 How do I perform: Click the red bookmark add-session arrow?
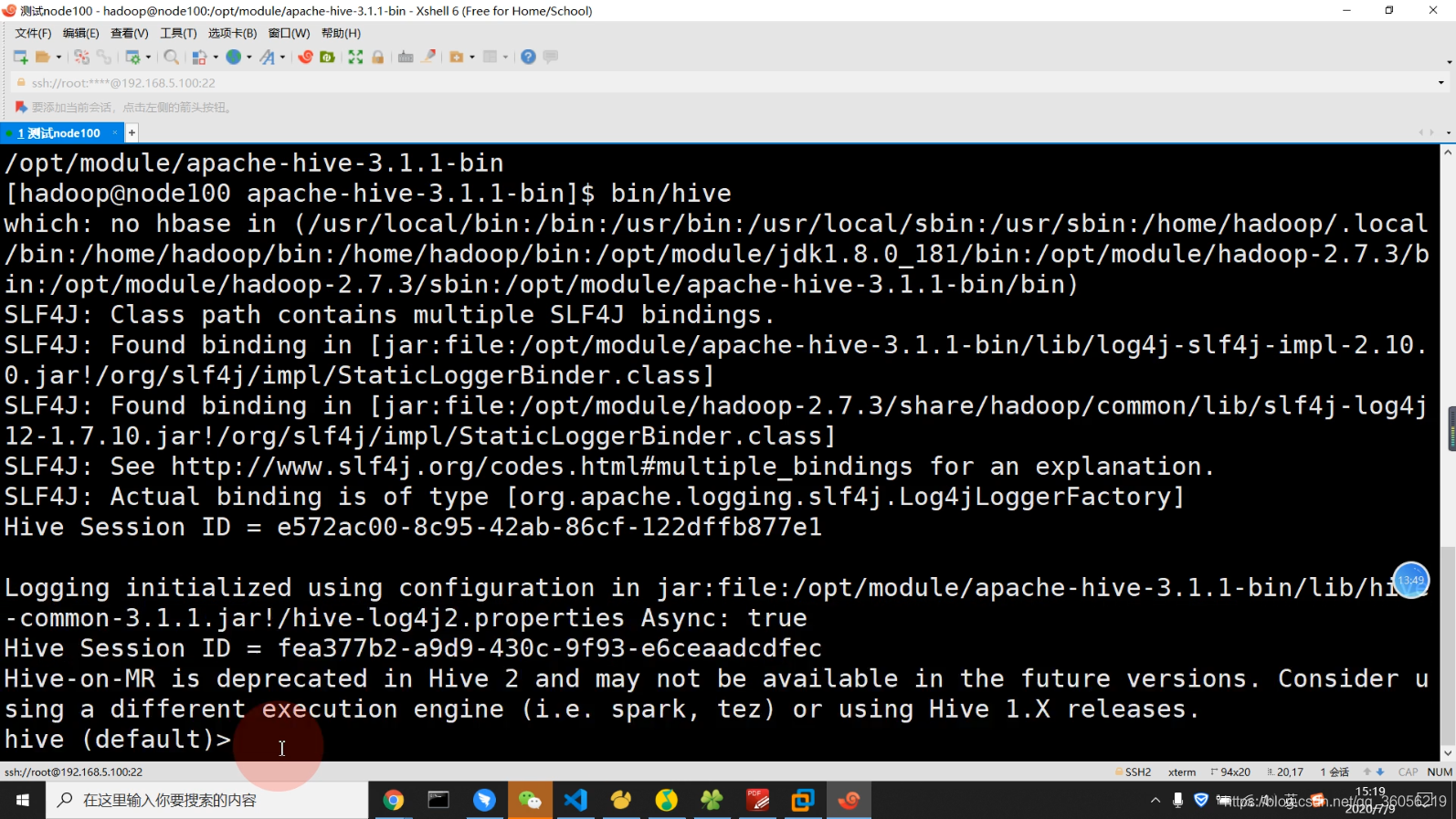(21, 107)
